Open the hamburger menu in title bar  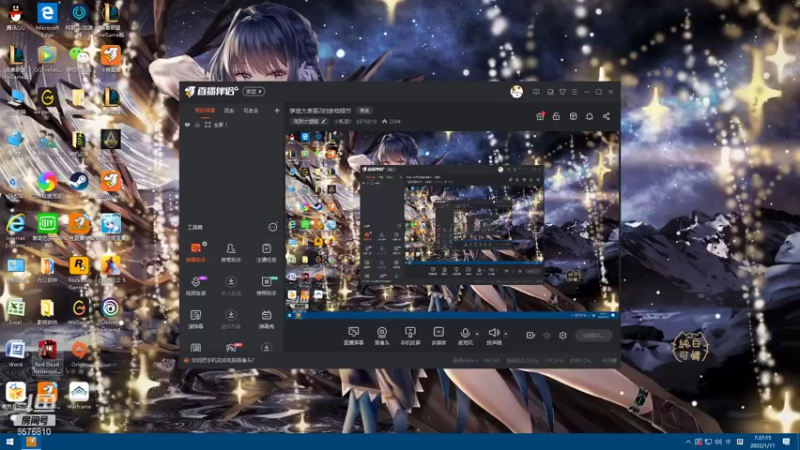click(574, 92)
